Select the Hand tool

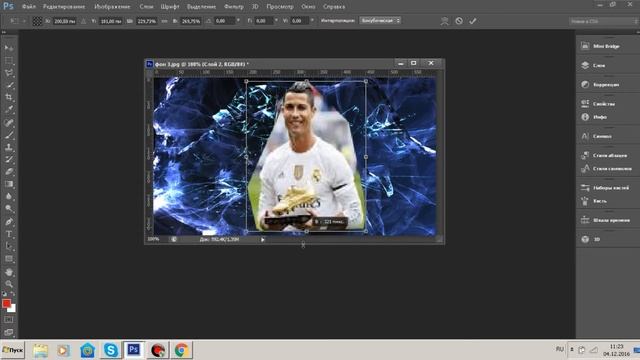9,272
